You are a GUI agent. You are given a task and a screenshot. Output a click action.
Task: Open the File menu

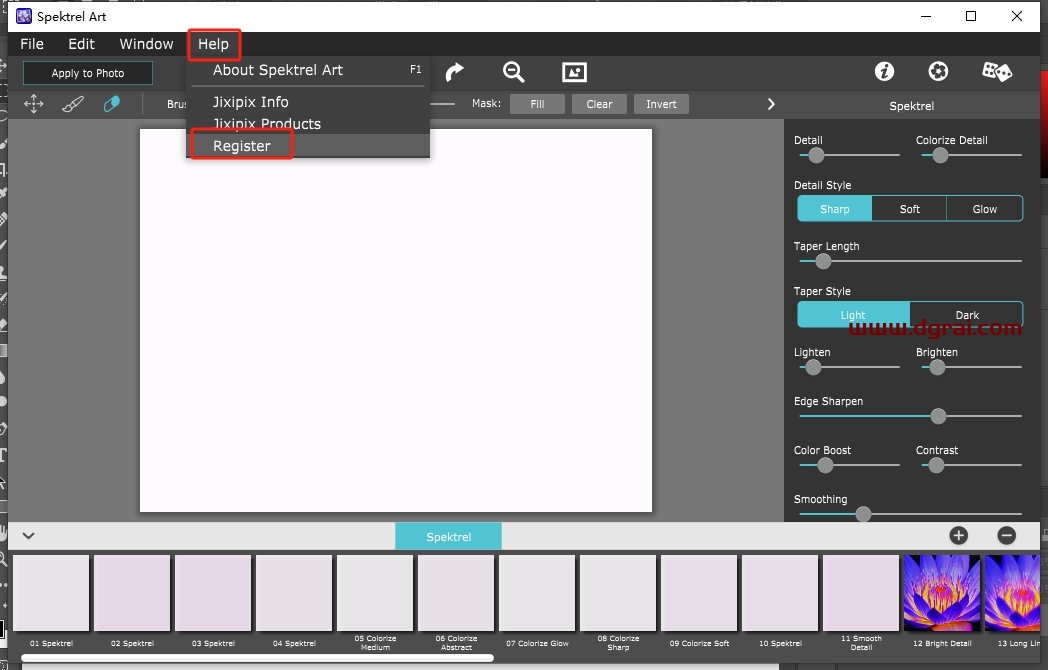(x=32, y=44)
